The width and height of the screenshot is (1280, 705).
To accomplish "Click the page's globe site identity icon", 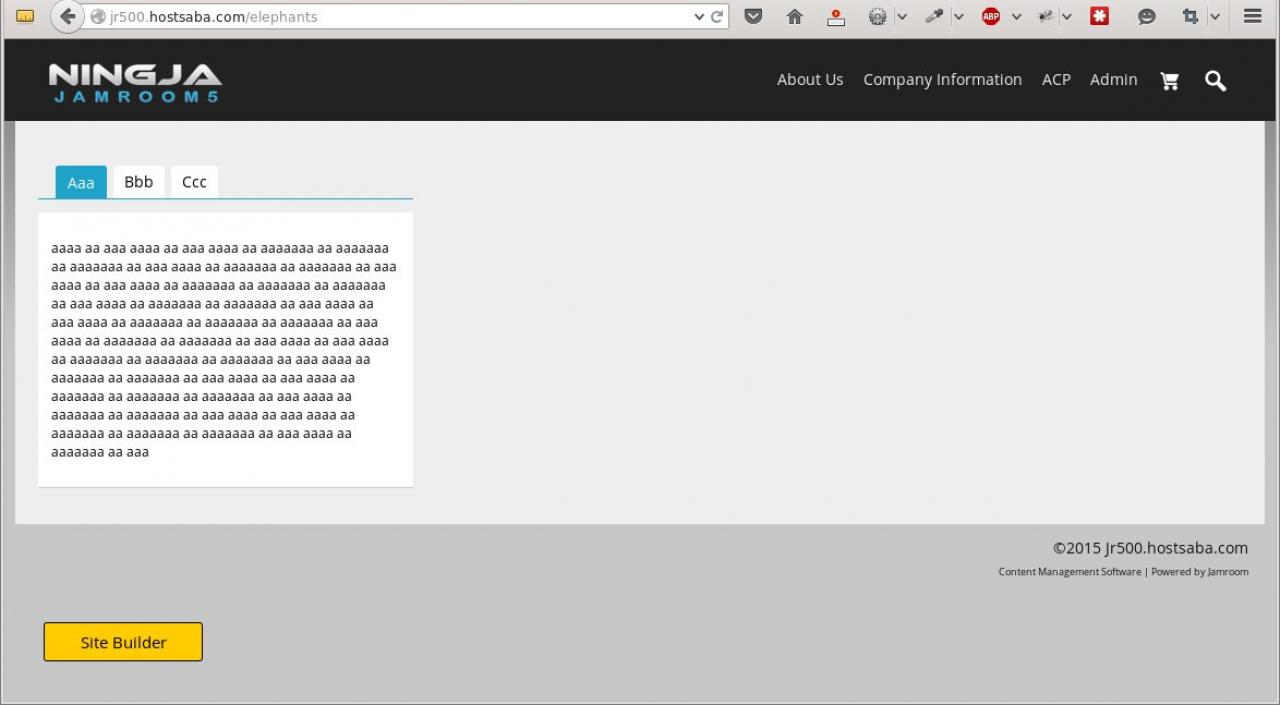I will click(x=97, y=17).
